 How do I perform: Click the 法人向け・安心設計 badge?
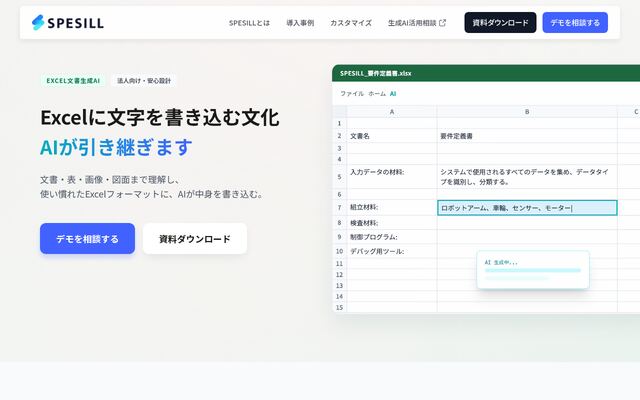click(144, 80)
